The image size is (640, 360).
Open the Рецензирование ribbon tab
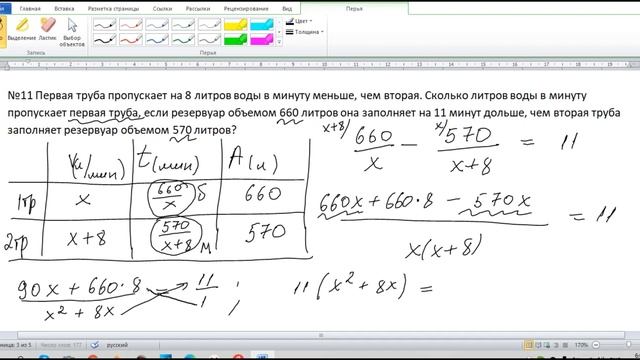246,9
